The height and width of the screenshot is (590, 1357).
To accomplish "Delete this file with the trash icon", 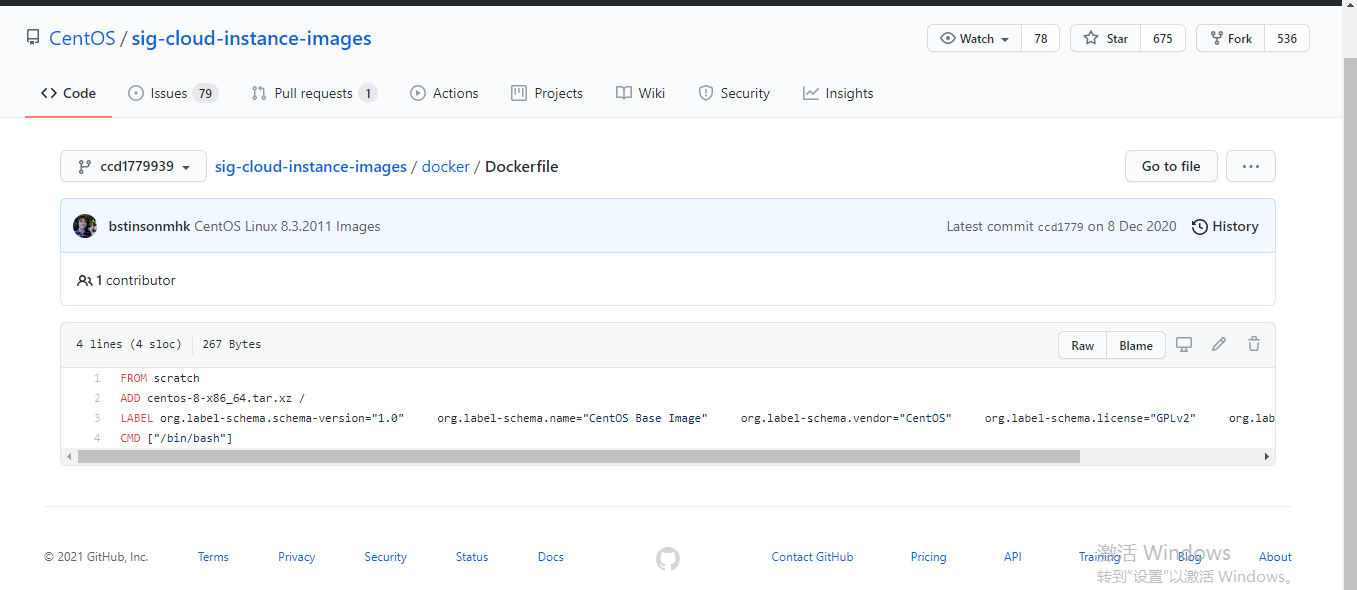I will [1254, 345].
